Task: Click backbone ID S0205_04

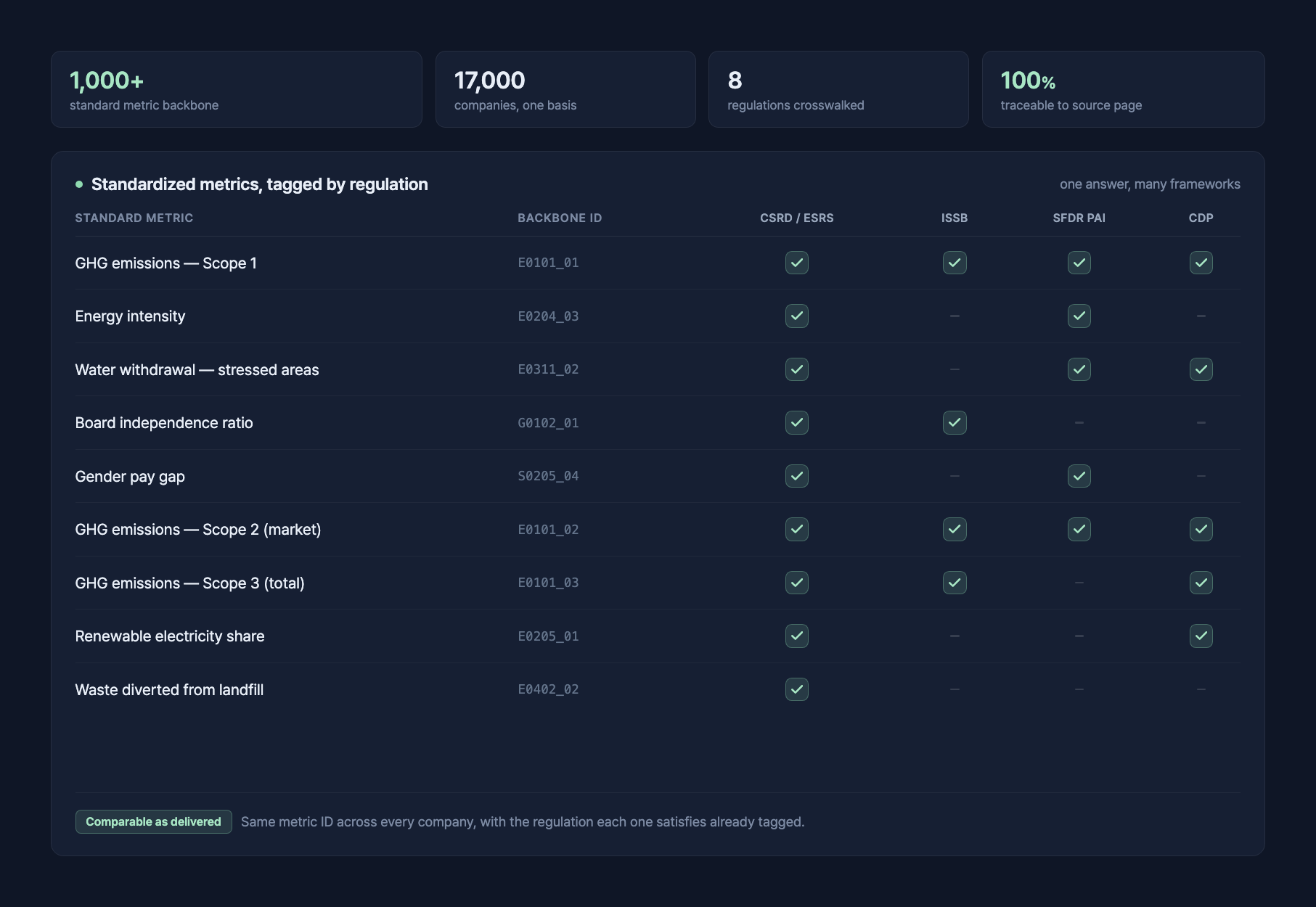Action: click(x=548, y=476)
